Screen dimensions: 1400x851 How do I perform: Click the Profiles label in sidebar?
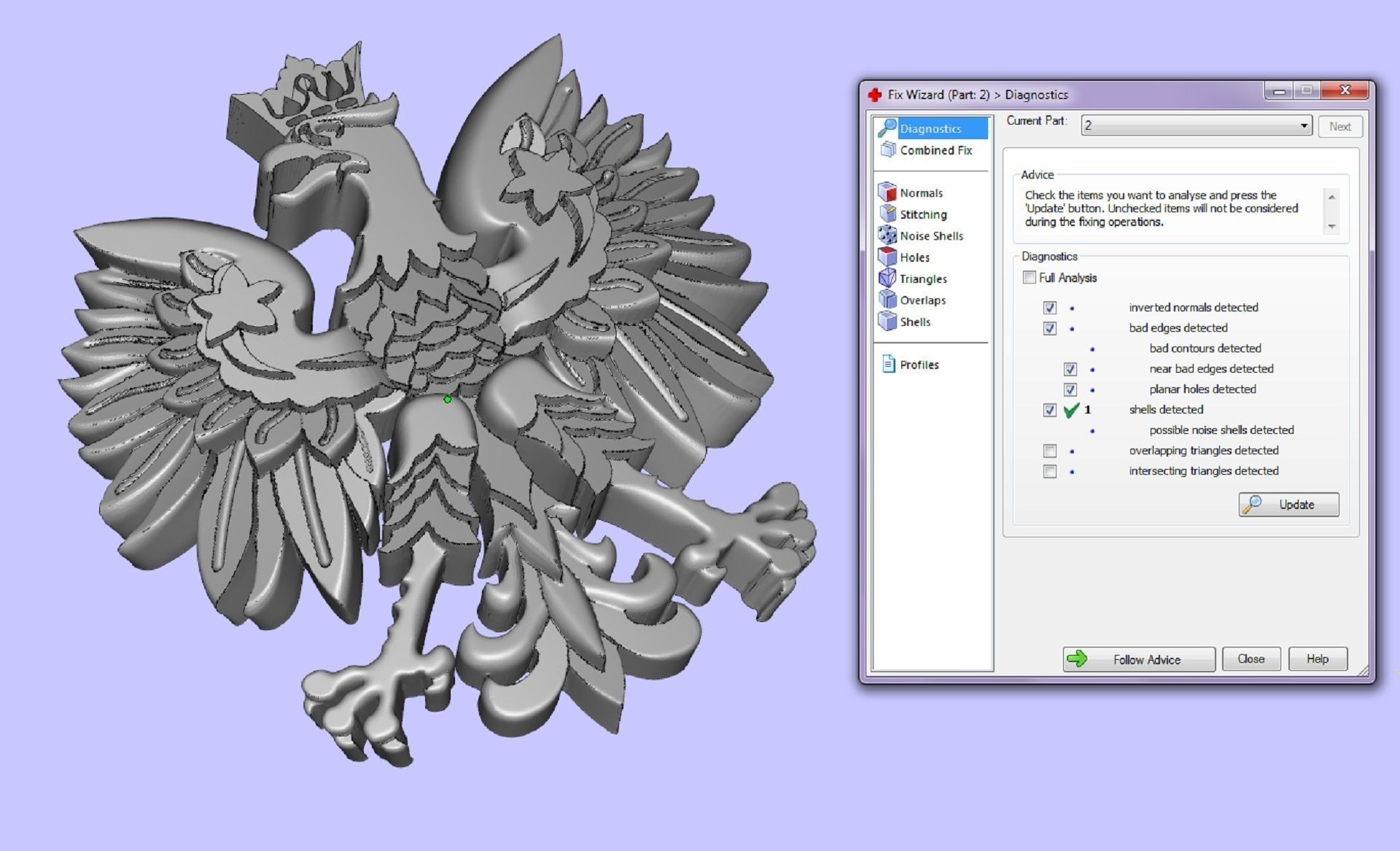click(x=919, y=365)
